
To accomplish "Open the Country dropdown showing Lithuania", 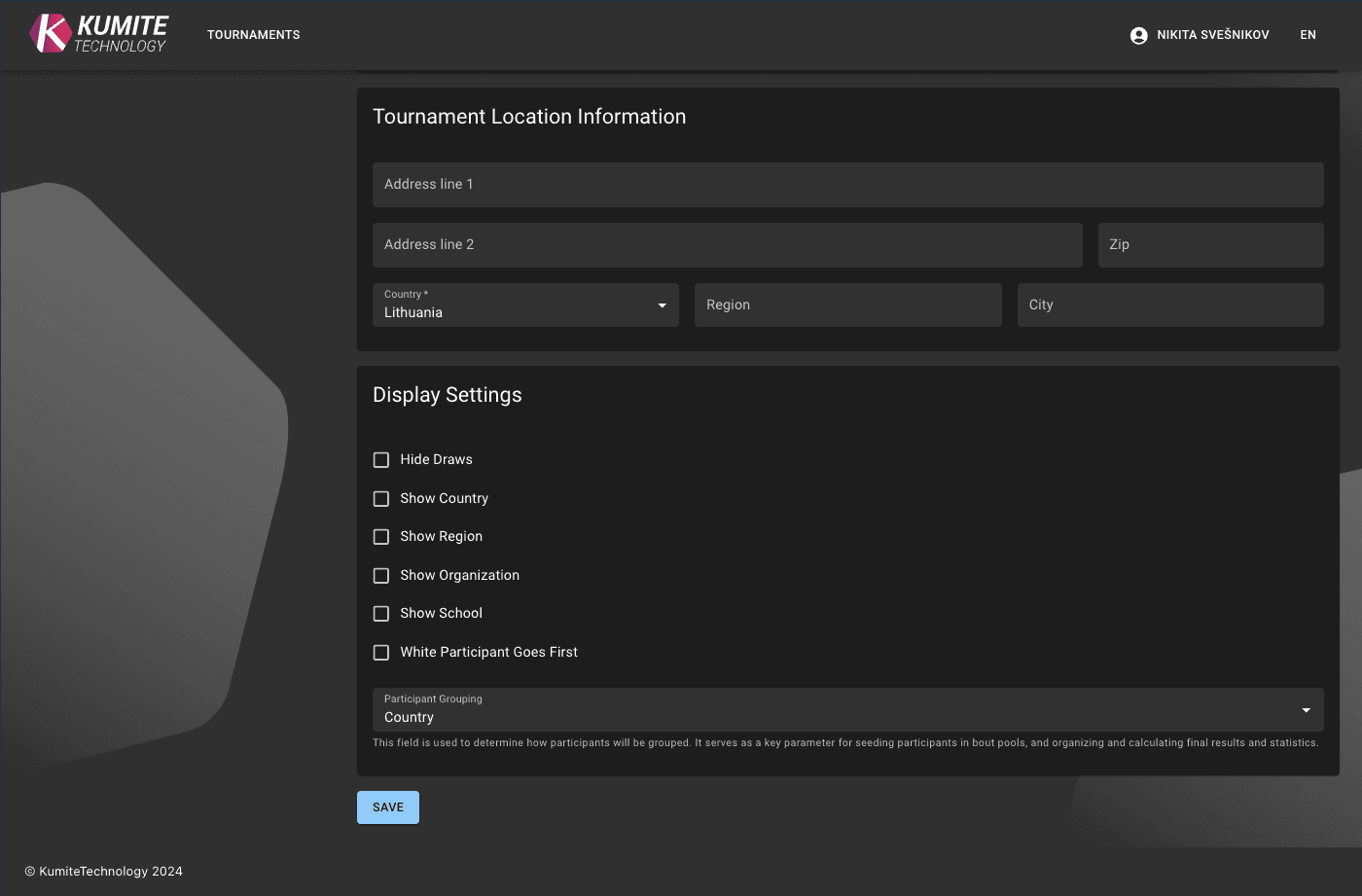I will pyautogui.click(x=525, y=305).
